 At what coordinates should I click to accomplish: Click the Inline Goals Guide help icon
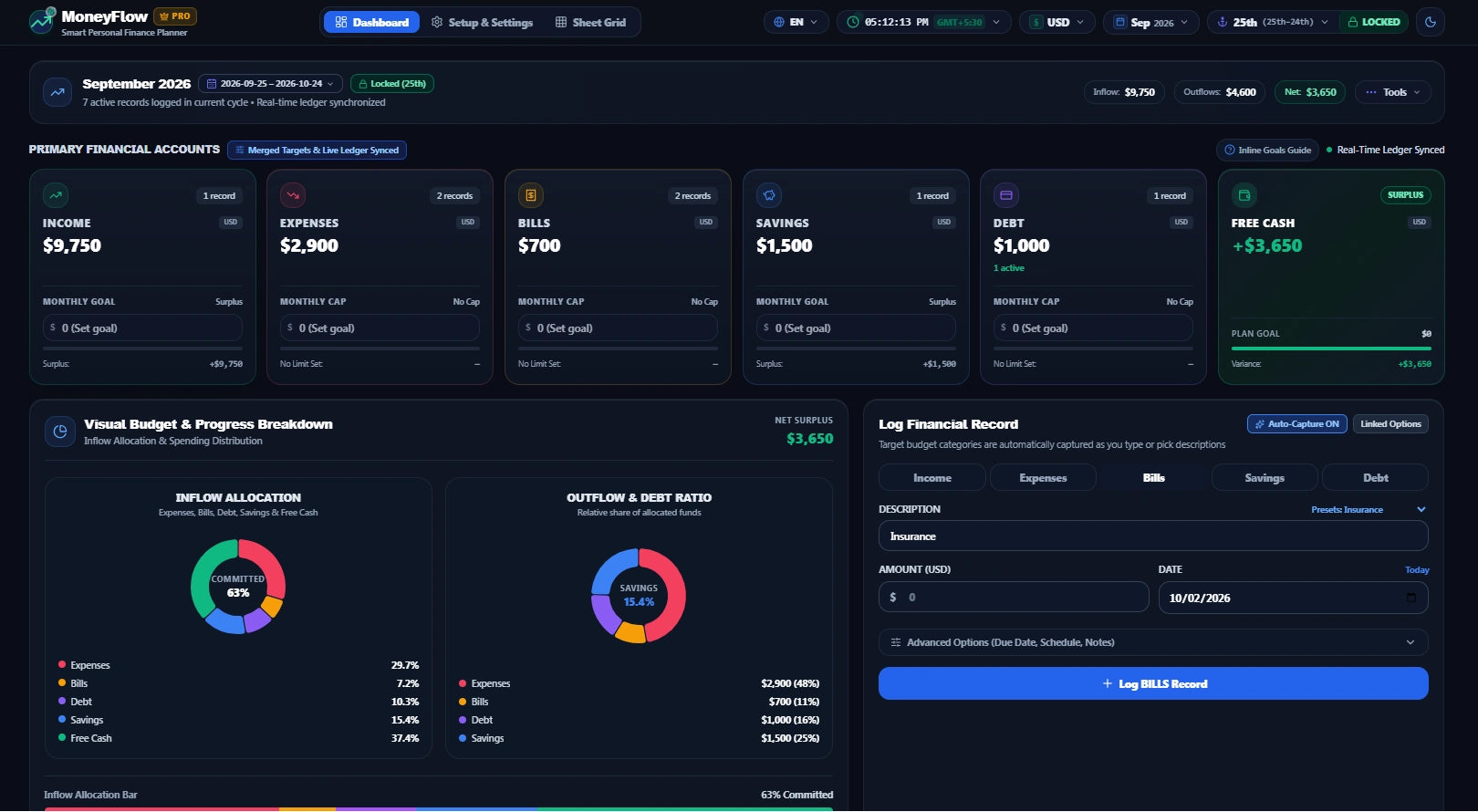click(1230, 151)
